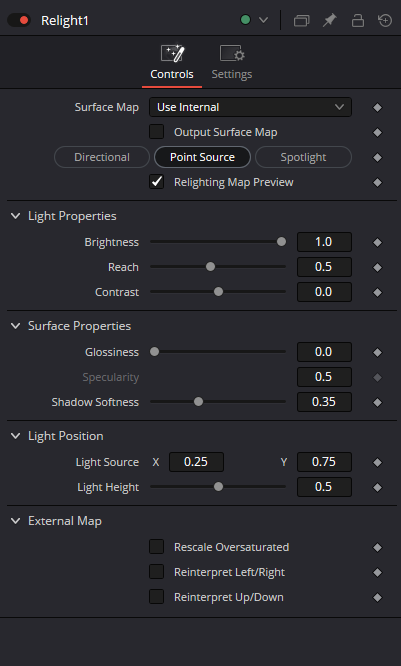Adjust the Shadow Softness slider
Image resolution: width=401 pixels, height=666 pixels.
pyautogui.click(x=218, y=402)
